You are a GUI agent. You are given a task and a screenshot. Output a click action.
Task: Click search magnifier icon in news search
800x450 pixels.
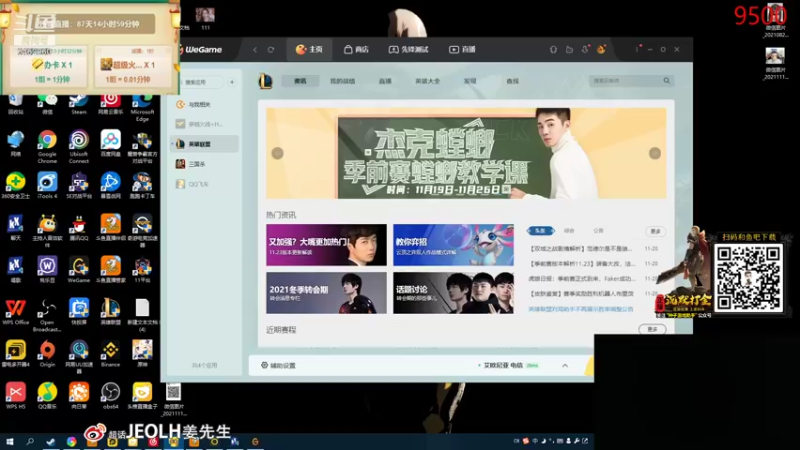coord(666,81)
